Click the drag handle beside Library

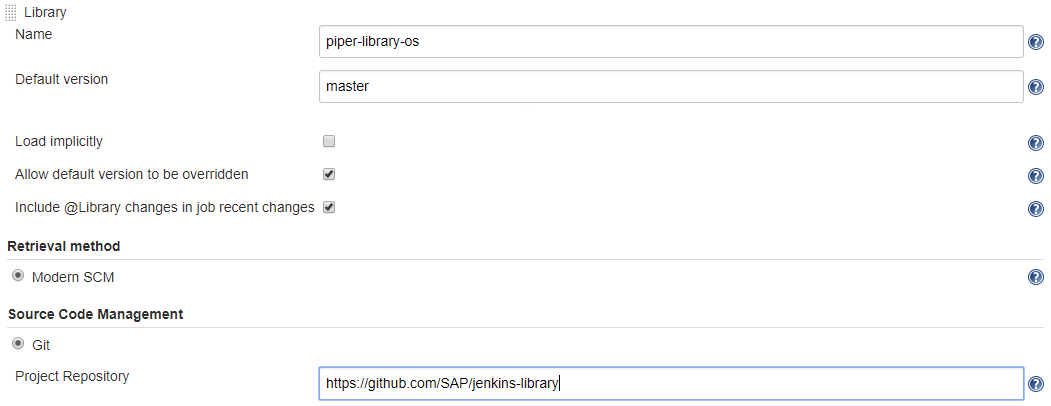tap(11, 13)
